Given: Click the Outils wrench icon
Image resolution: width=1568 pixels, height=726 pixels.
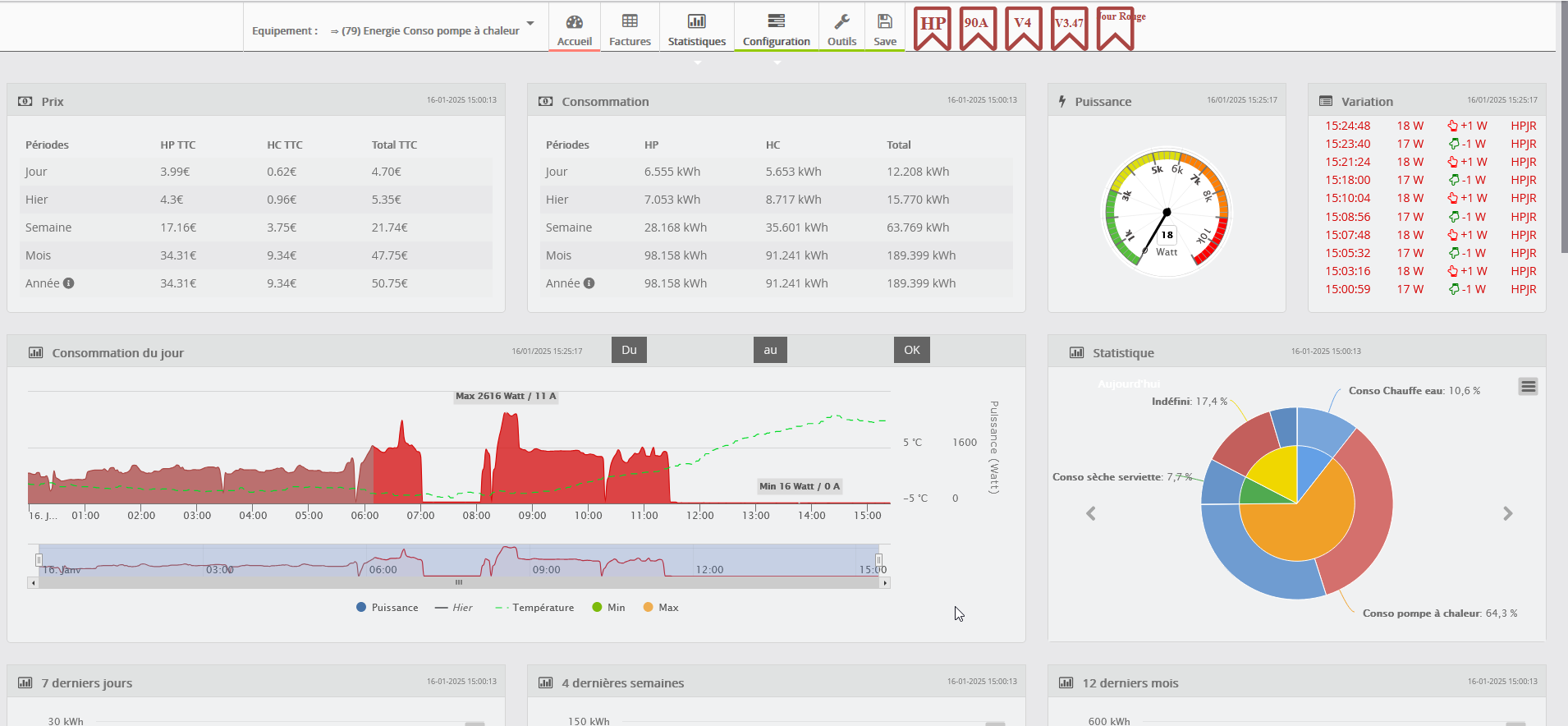Looking at the screenshot, I should pyautogui.click(x=841, y=22).
